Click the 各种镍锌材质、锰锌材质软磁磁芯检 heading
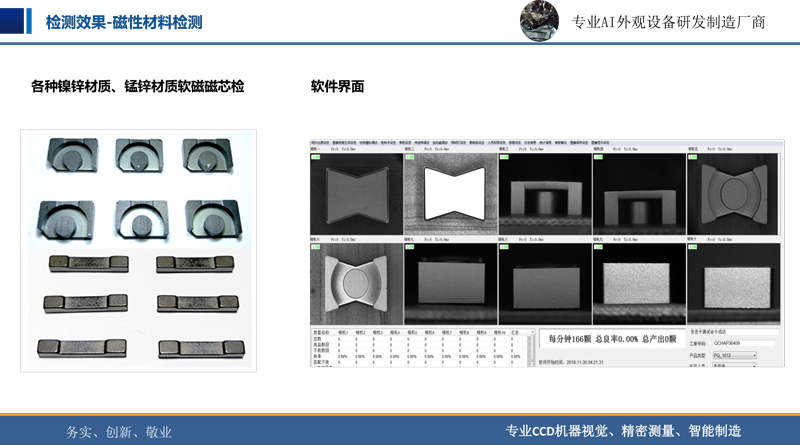Viewport: 800px width, 445px height. tap(138, 86)
